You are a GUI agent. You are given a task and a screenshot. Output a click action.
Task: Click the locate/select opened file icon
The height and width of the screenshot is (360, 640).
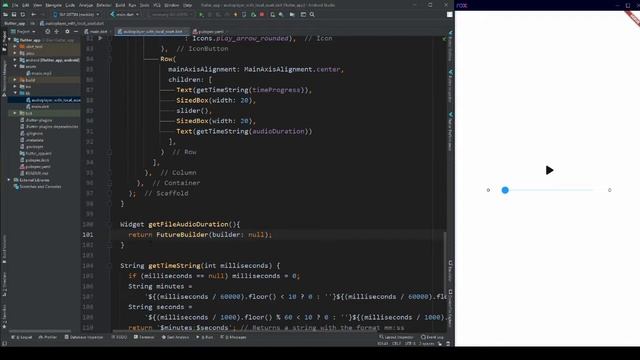pos(47,31)
